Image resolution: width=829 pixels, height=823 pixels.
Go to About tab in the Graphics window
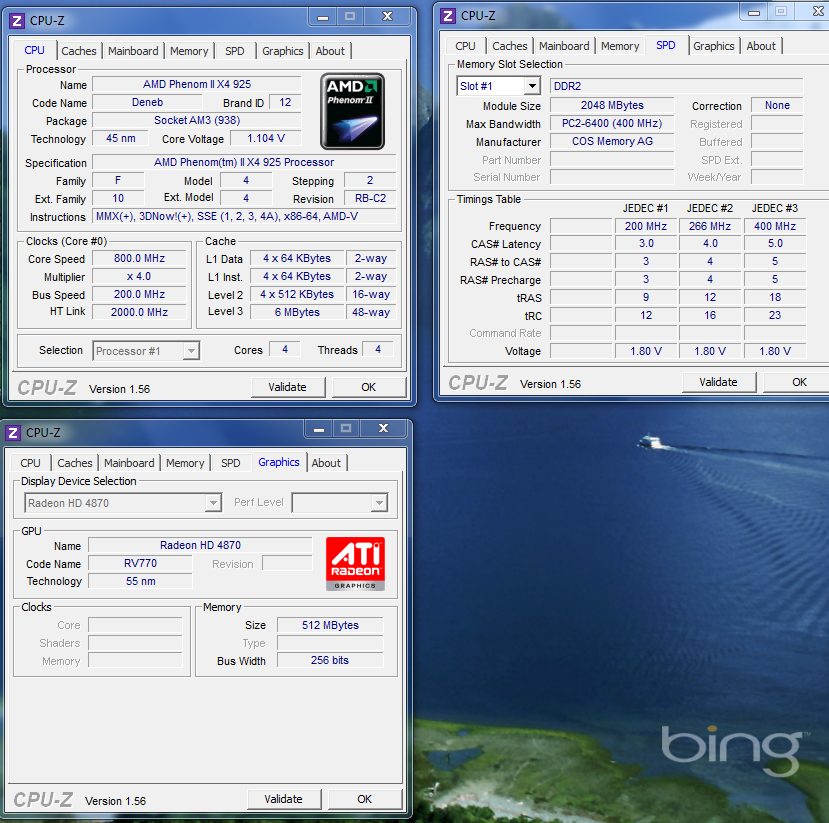[x=326, y=463]
